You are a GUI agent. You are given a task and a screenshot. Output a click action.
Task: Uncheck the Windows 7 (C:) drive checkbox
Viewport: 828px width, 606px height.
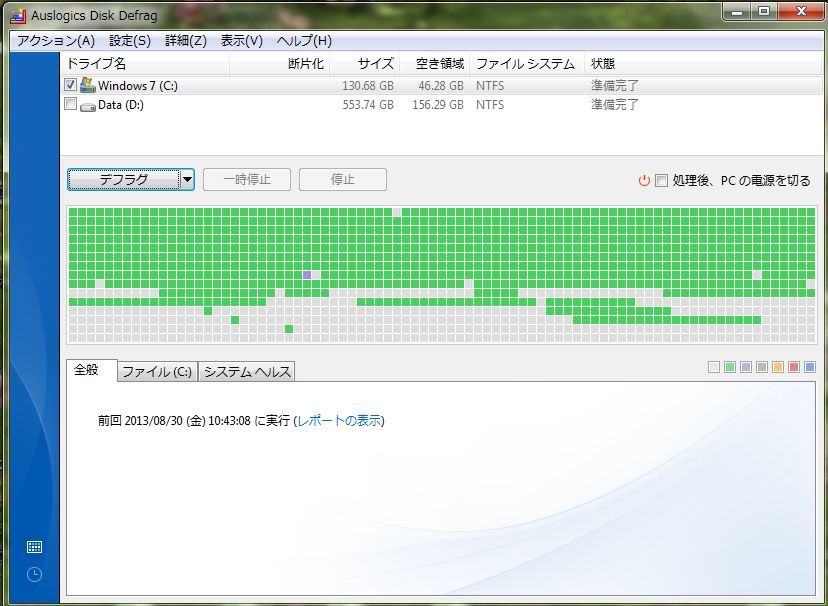[x=70, y=86]
